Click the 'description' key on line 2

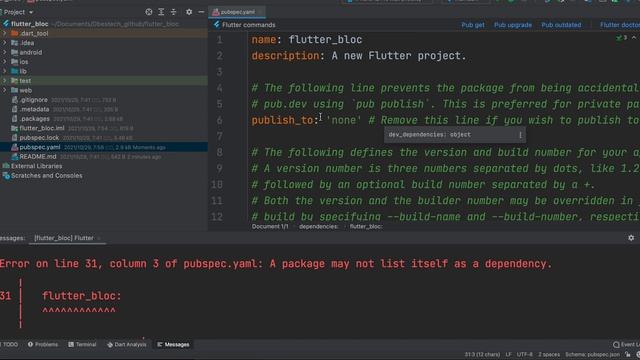click(285, 56)
